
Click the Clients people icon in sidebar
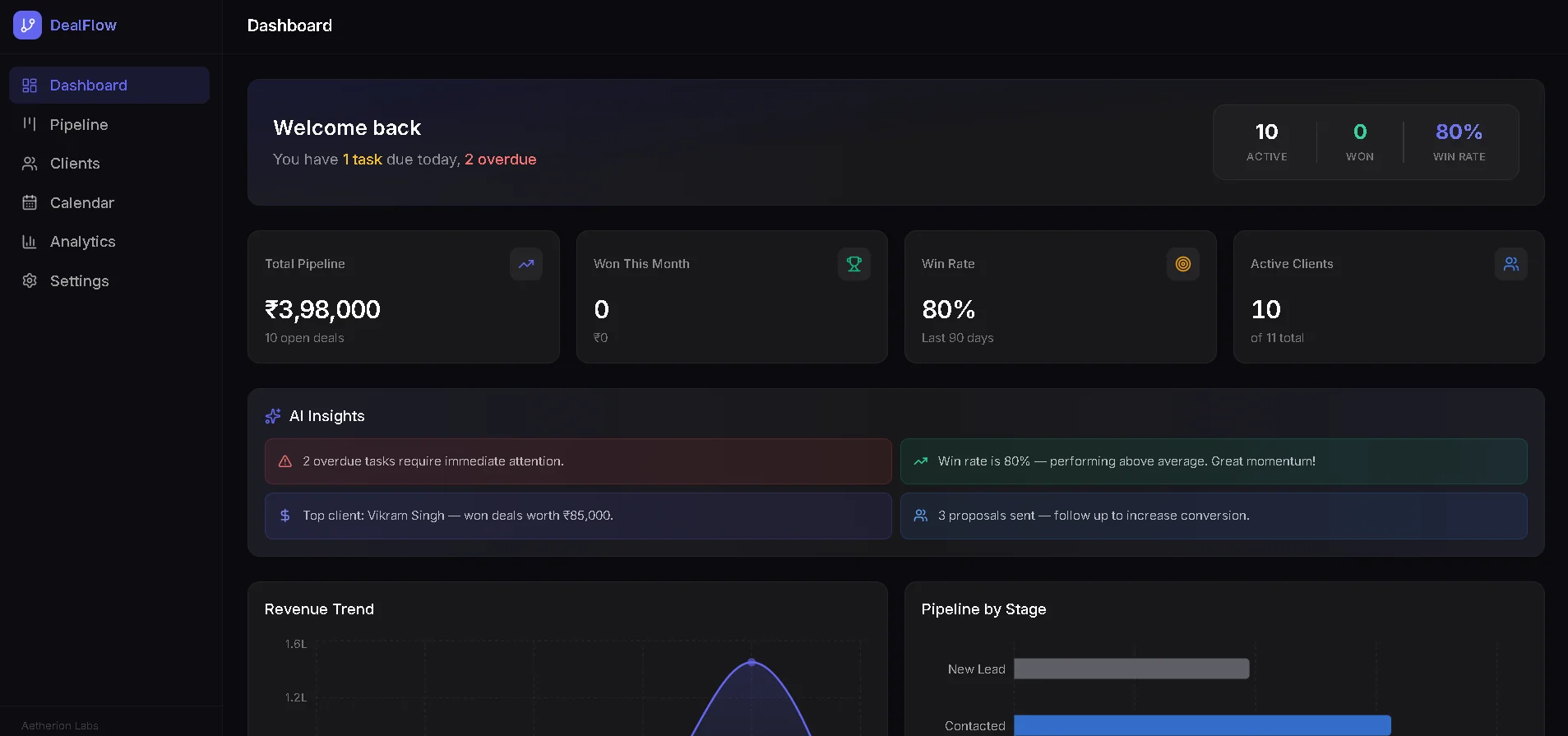30,164
